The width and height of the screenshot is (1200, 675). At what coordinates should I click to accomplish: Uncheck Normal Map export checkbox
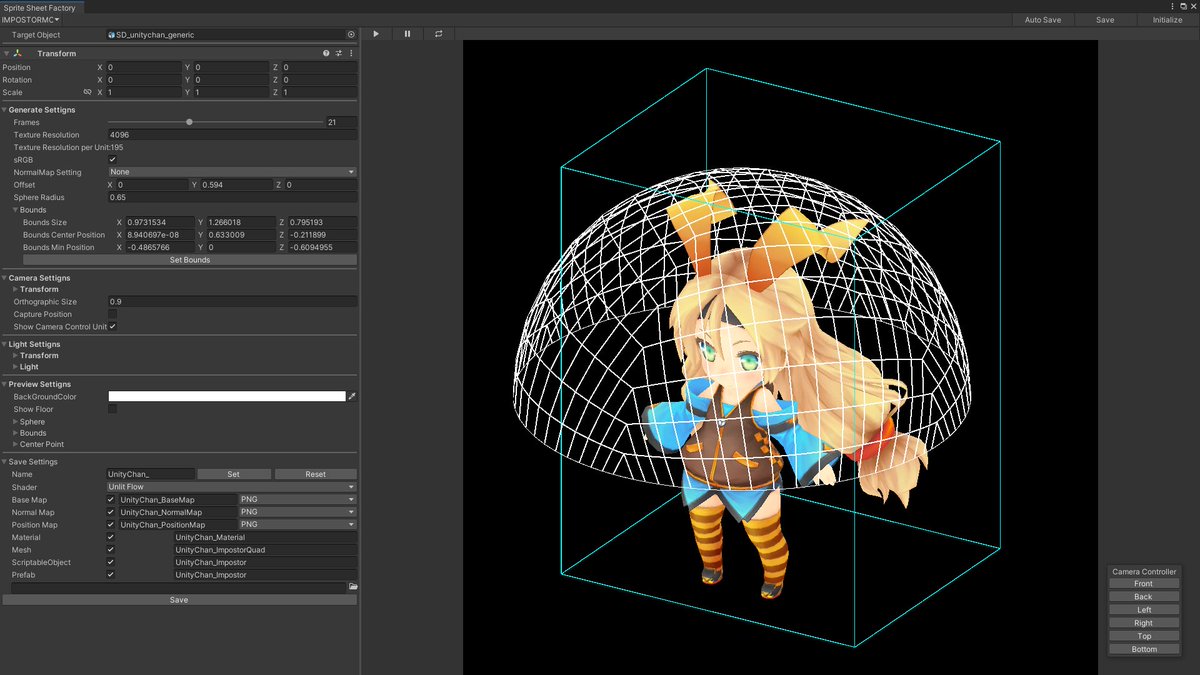(111, 512)
